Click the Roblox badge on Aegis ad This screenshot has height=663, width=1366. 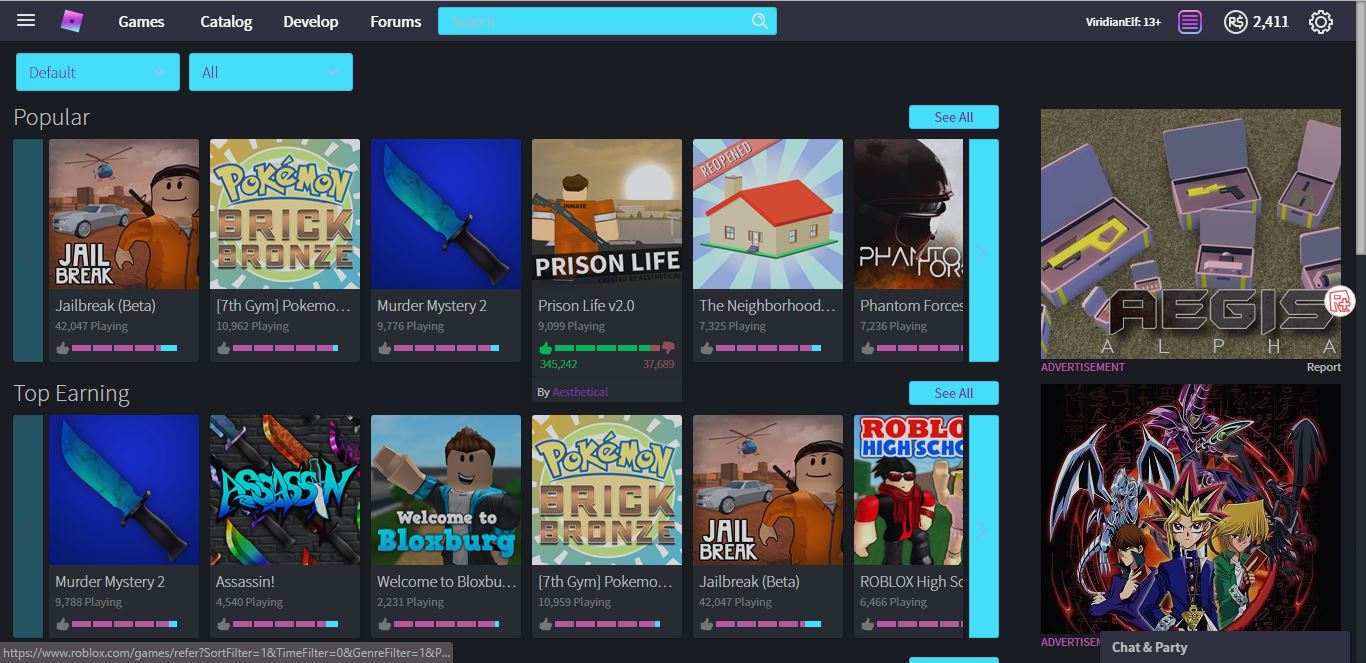click(x=1339, y=300)
